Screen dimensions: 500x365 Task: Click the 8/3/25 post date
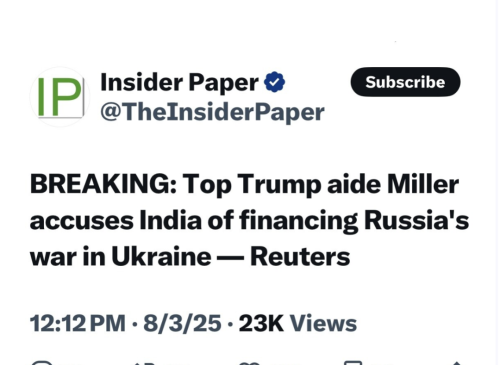point(182,323)
